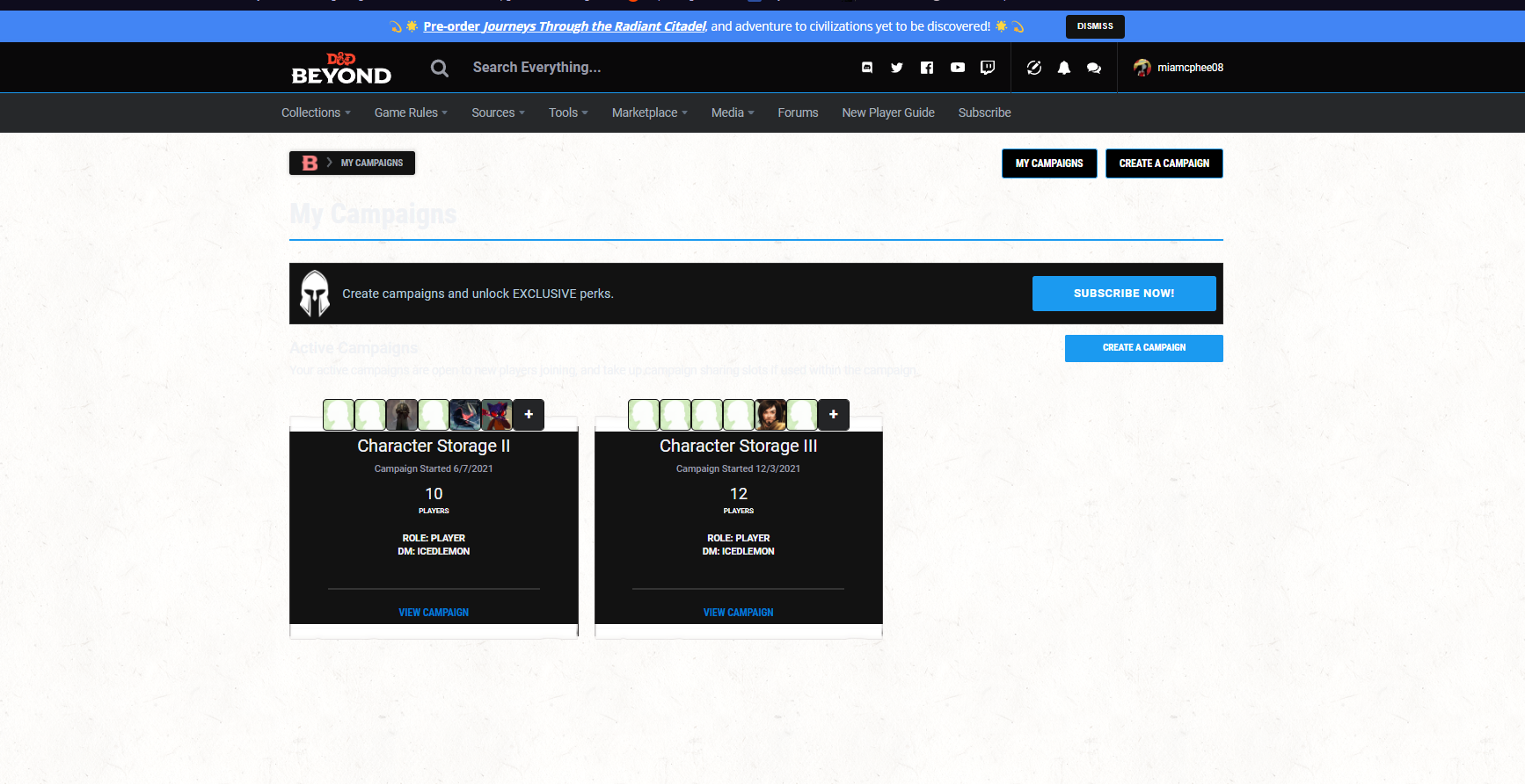The image size is (1525, 784).
Task: View campaign for Character Storage II
Action: (x=434, y=613)
